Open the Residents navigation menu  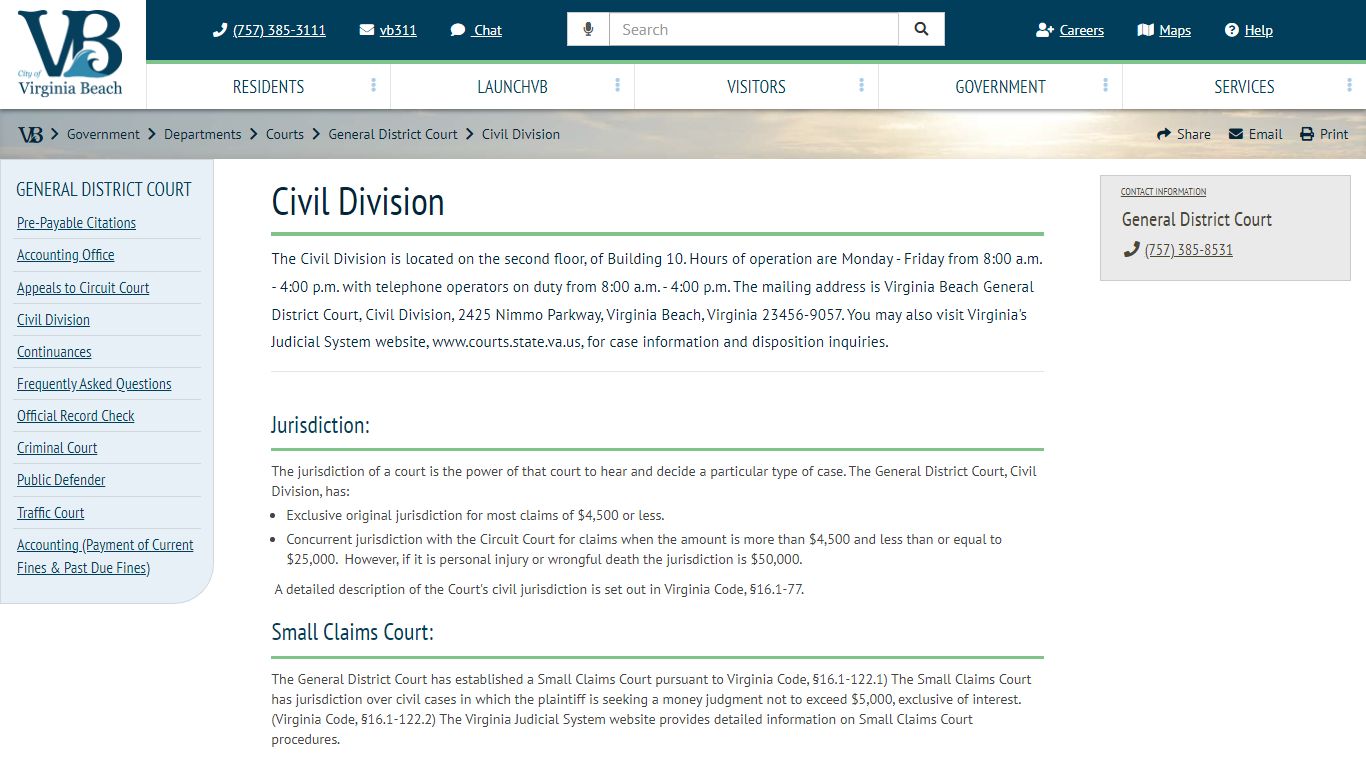(x=268, y=87)
